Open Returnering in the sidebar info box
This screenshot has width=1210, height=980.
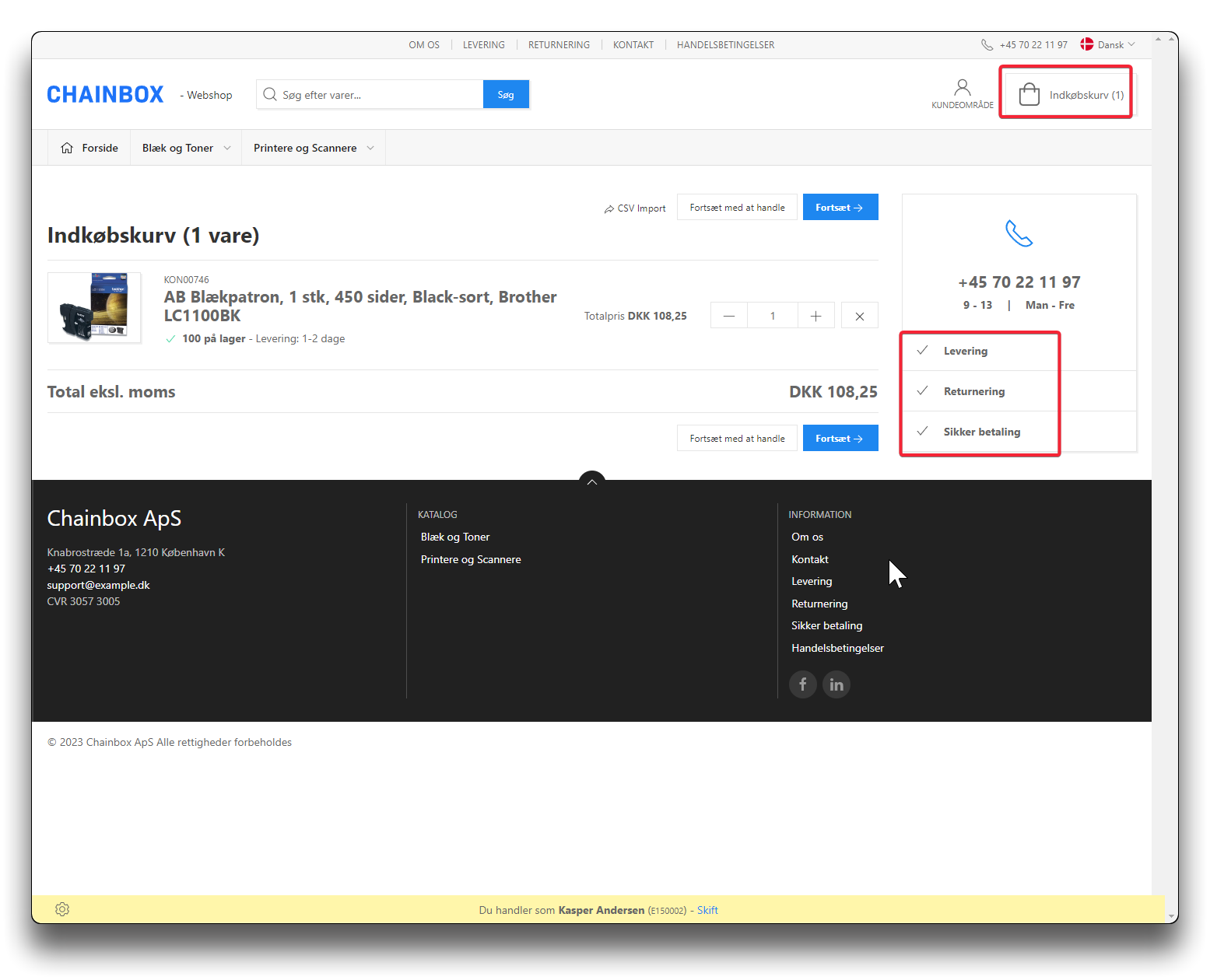point(974,391)
